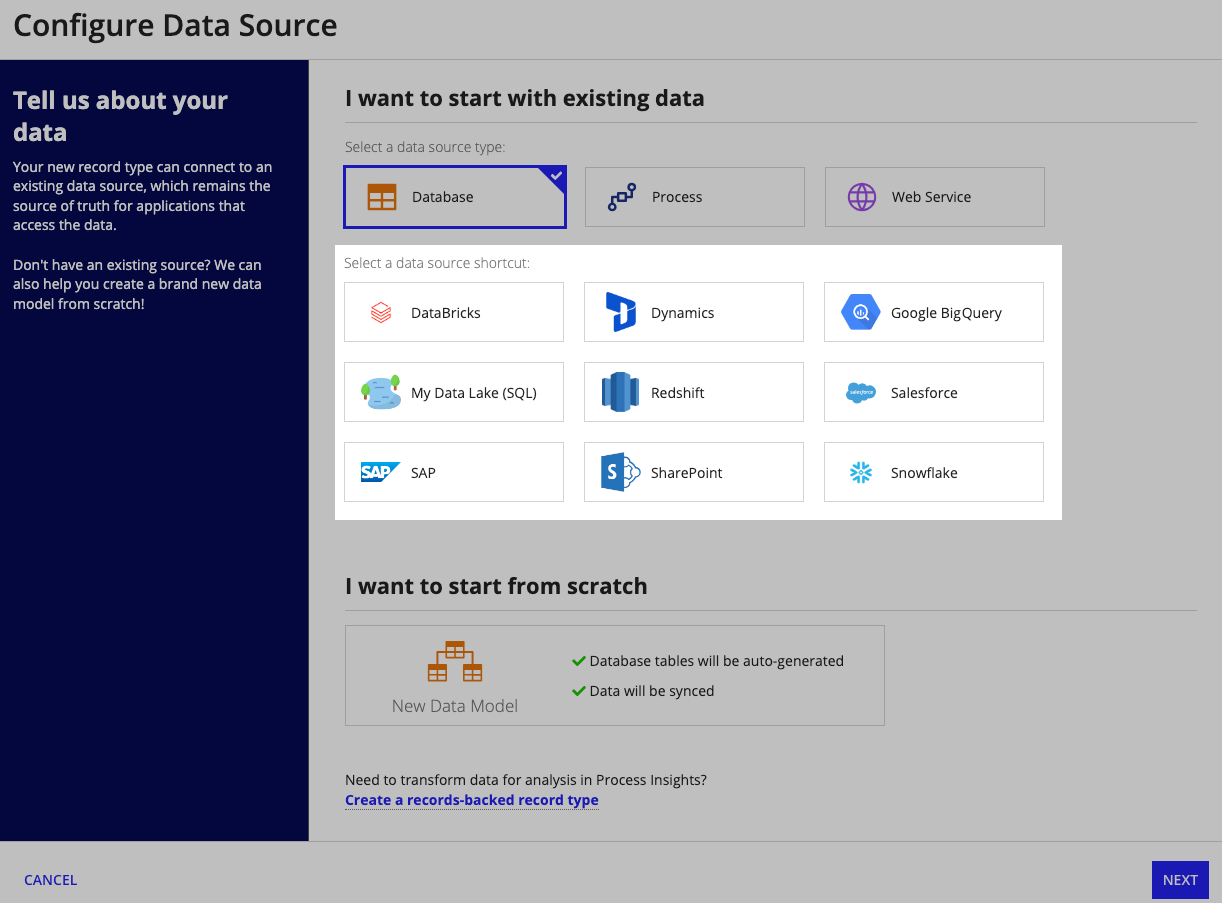Click the 'Configure Data Source' title

175,25
